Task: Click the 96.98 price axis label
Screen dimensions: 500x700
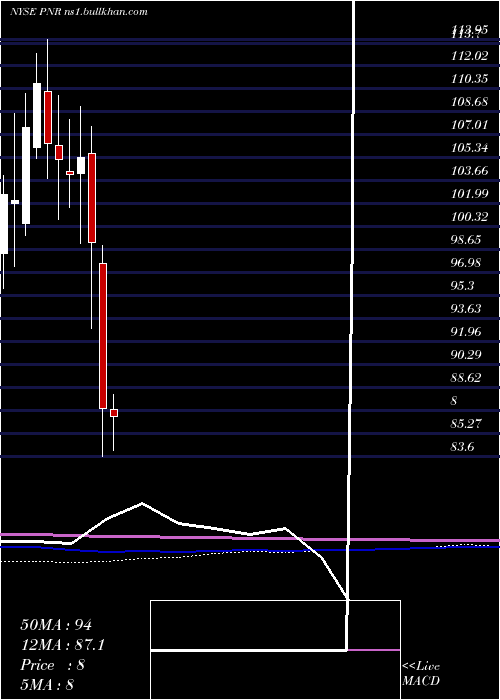Action: (467, 262)
